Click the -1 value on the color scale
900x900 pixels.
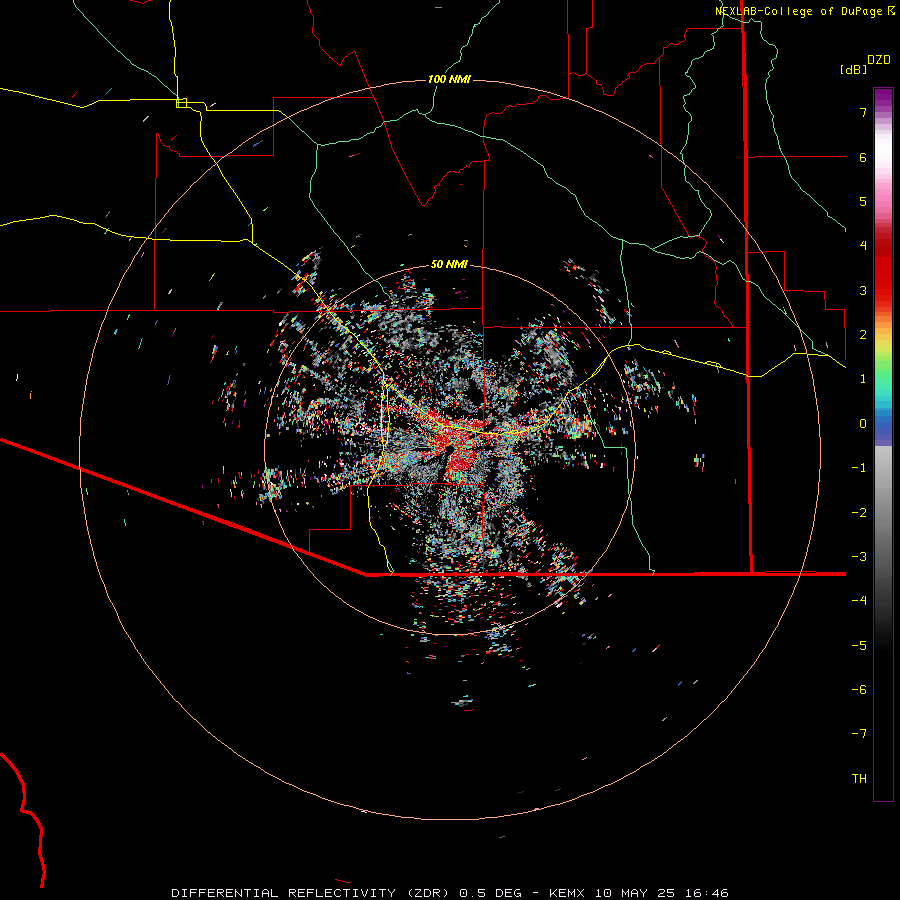coord(859,468)
